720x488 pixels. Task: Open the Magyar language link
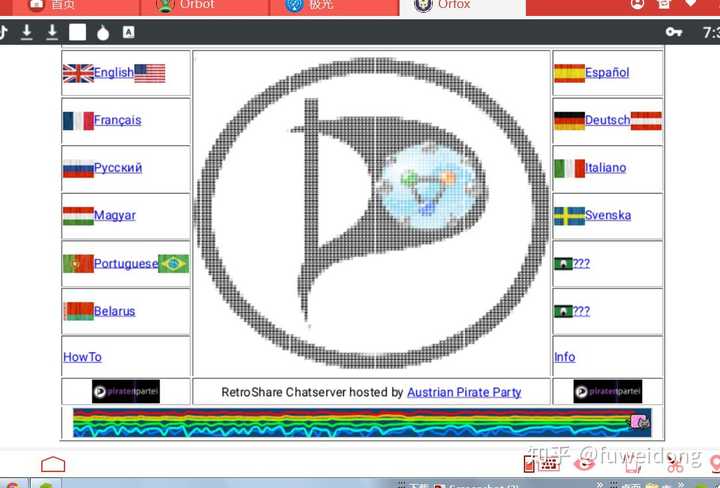point(115,215)
